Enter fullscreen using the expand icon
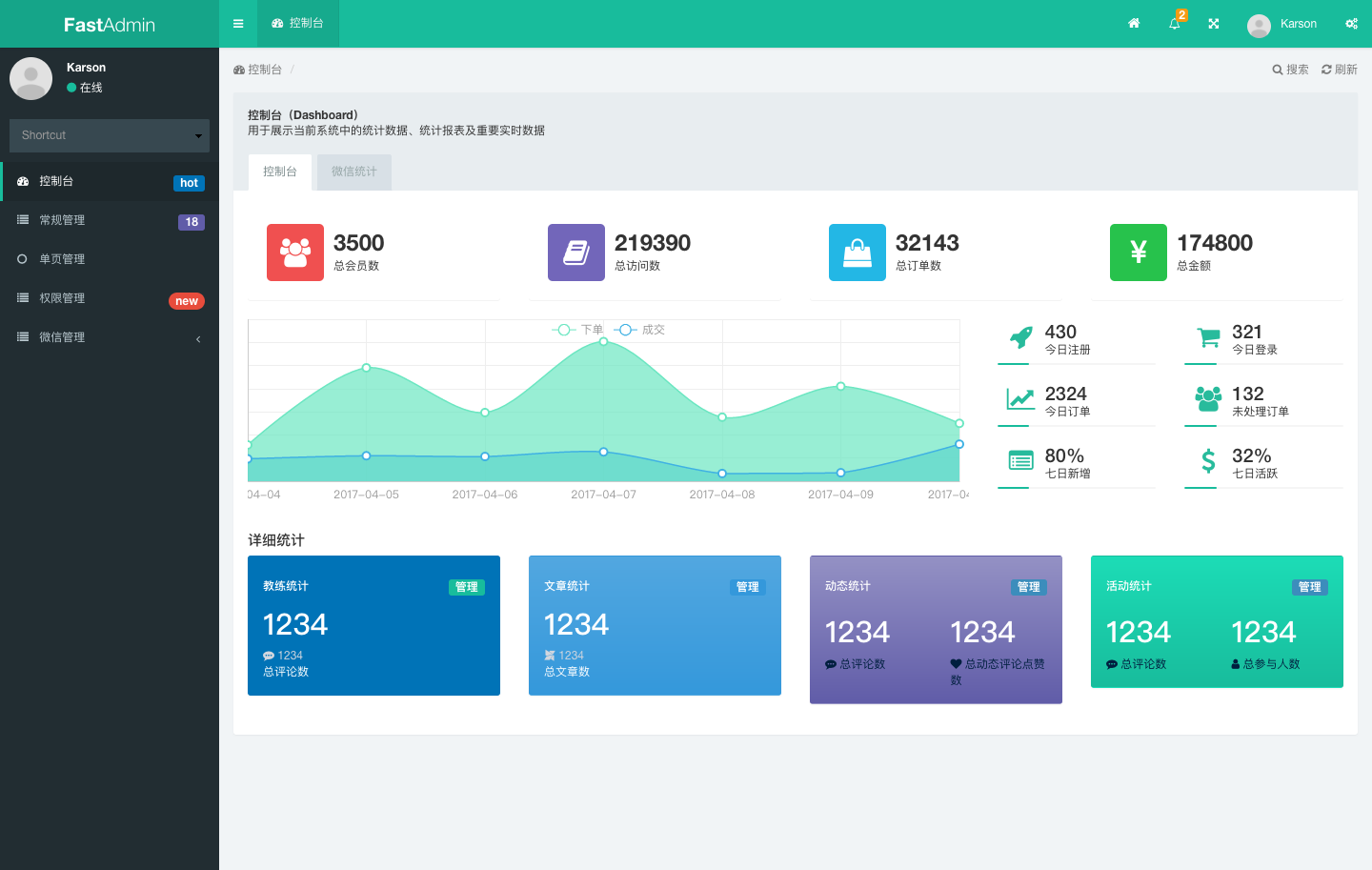This screenshot has height=870, width=1372. click(1213, 23)
